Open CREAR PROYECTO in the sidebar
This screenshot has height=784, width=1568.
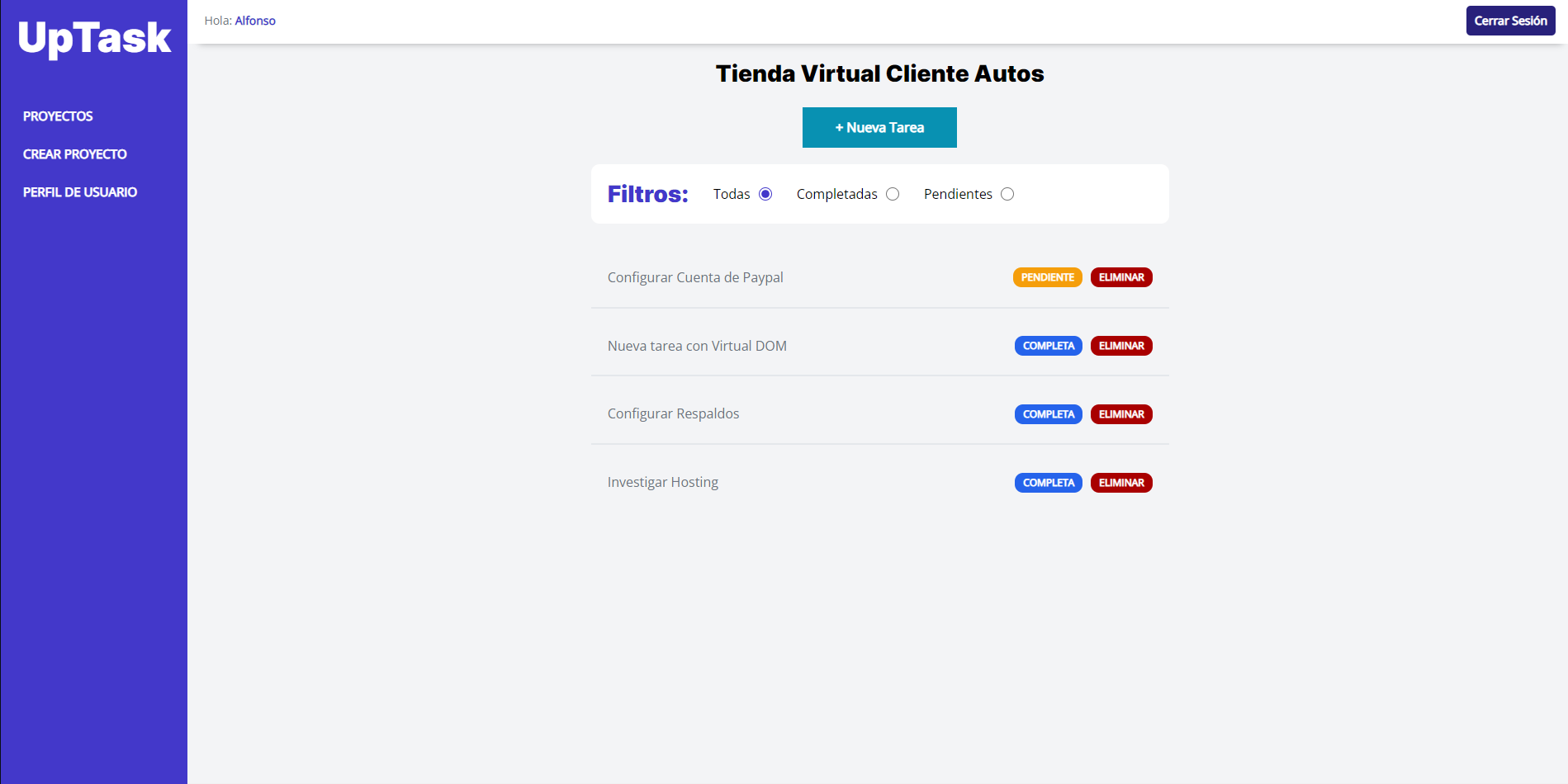(75, 153)
